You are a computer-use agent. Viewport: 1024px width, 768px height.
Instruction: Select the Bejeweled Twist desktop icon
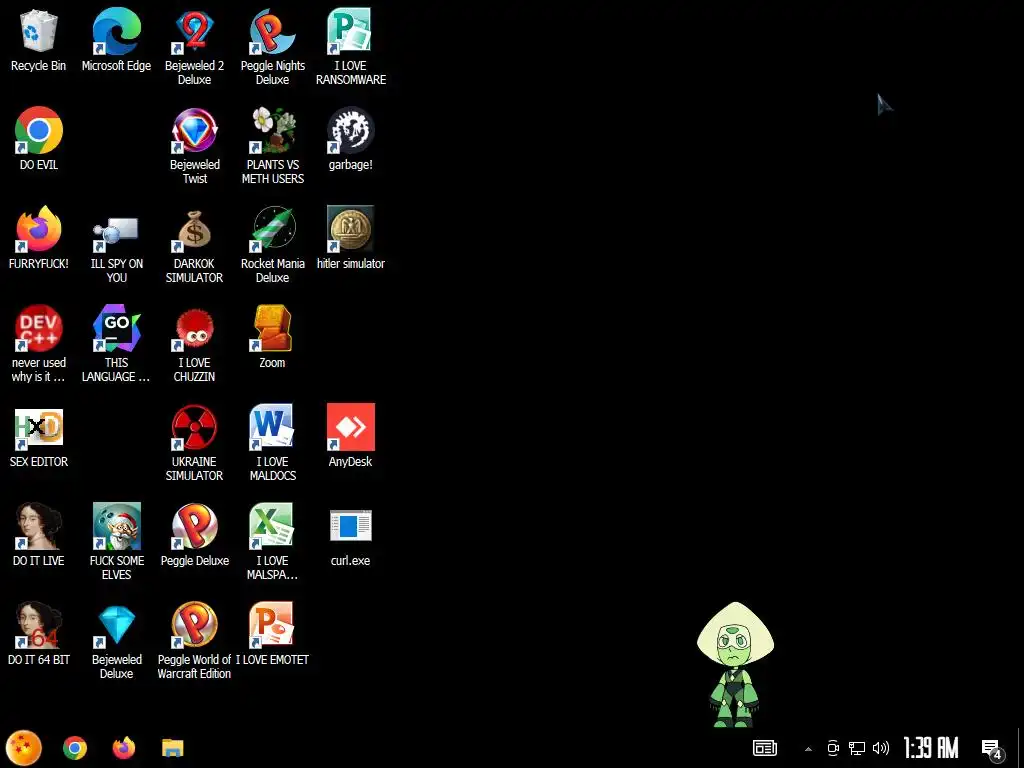tap(195, 146)
